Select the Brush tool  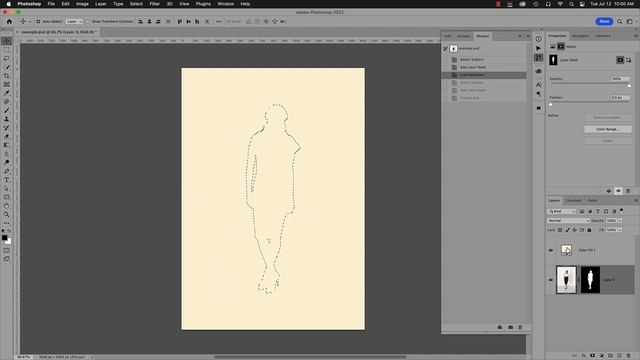coord(7,110)
